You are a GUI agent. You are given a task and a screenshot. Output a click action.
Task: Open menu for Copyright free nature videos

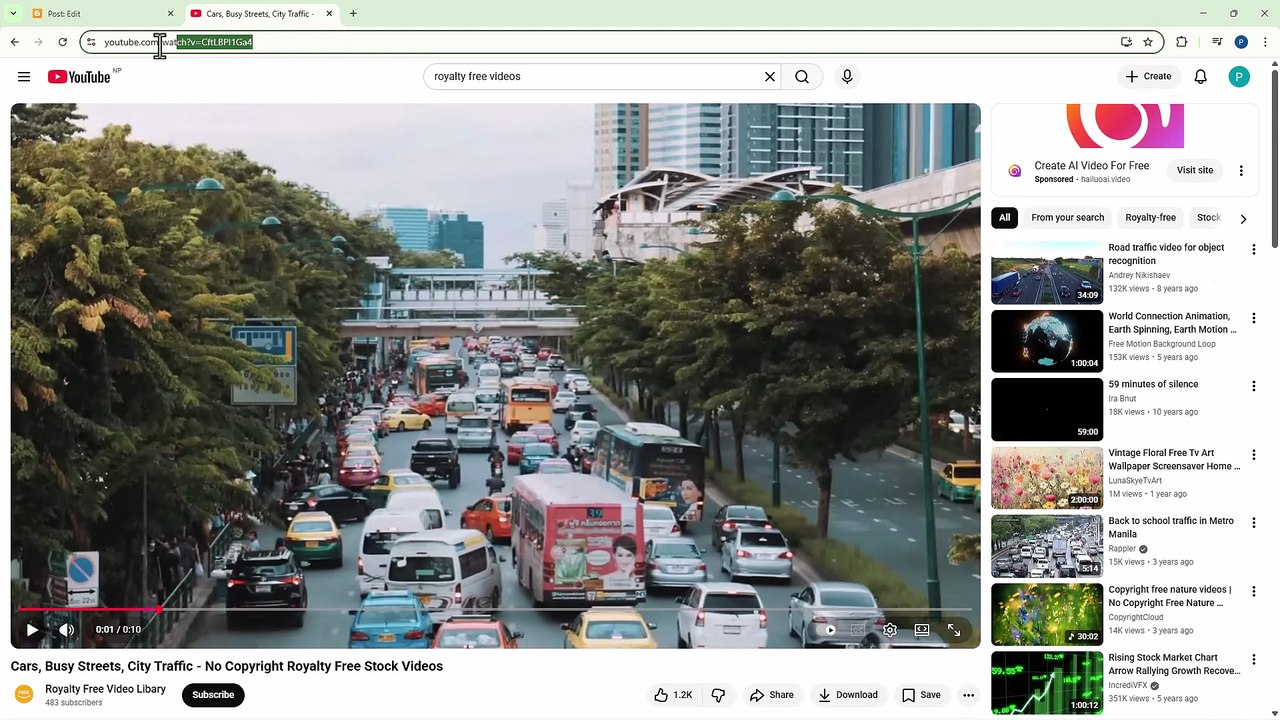pos(1253,591)
